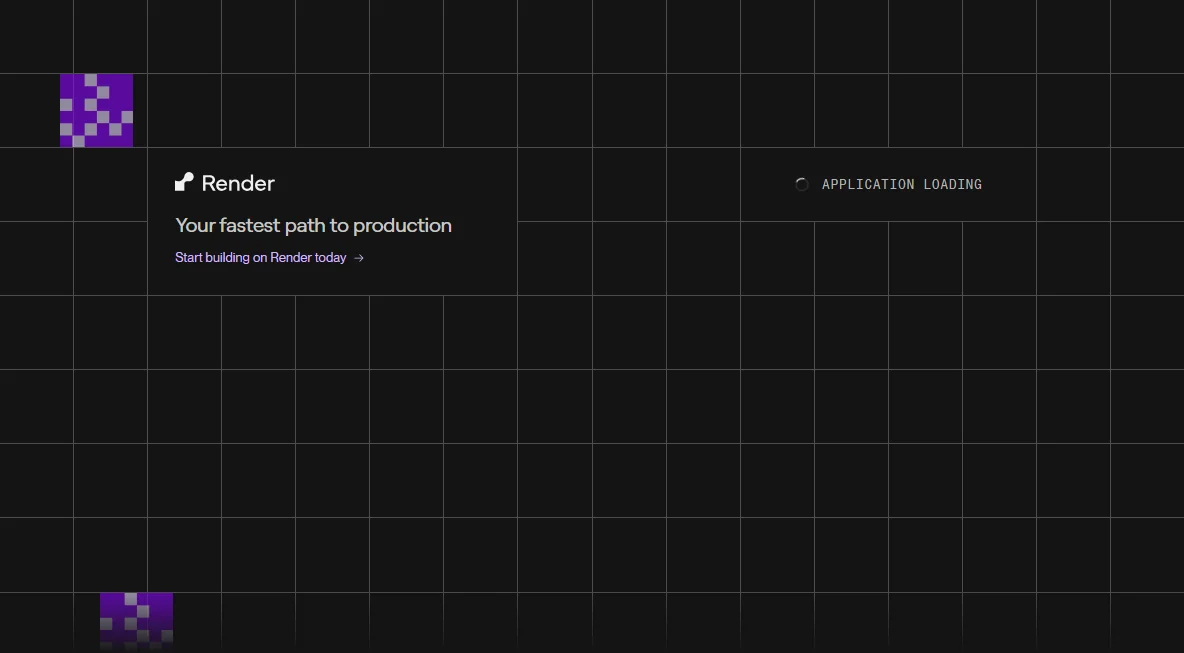1184x653 pixels.
Task: Click the Your fastest path to production heading
Action: 313,225
